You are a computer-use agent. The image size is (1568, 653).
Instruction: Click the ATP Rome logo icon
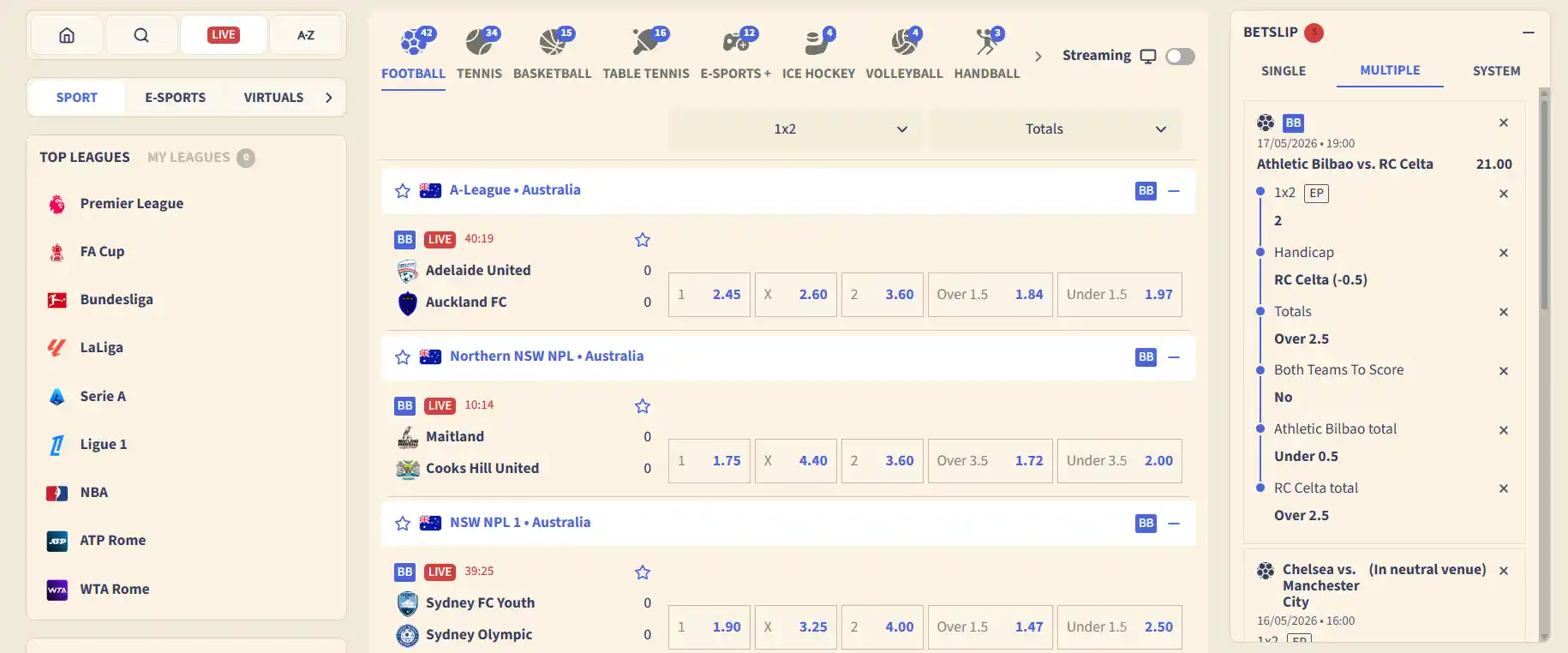point(57,541)
